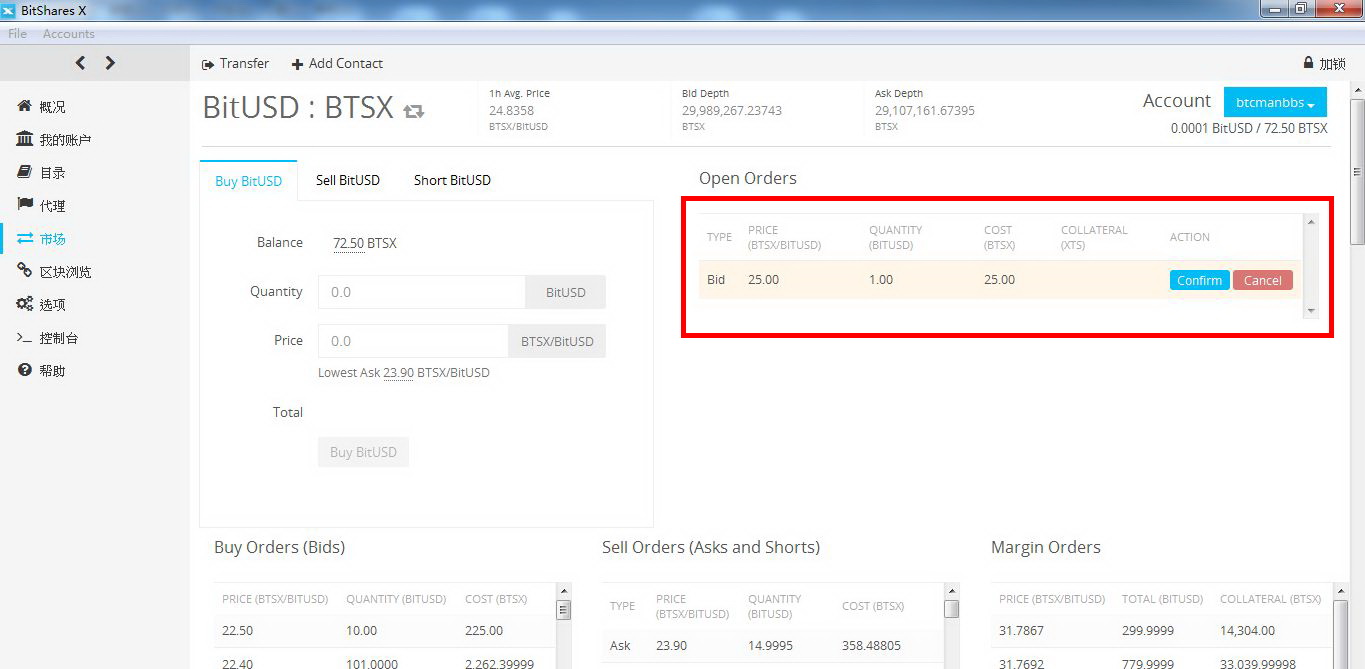Click Open Orders scrollbar up arrow

click(1311, 221)
